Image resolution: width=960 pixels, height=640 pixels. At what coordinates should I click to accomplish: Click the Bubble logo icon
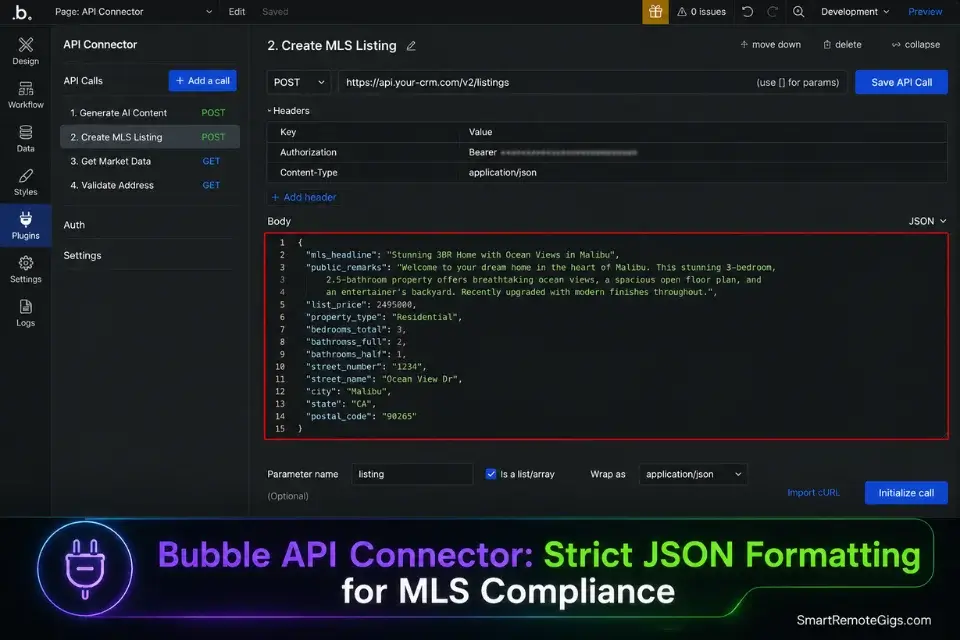pyautogui.click(x=22, y=12)
